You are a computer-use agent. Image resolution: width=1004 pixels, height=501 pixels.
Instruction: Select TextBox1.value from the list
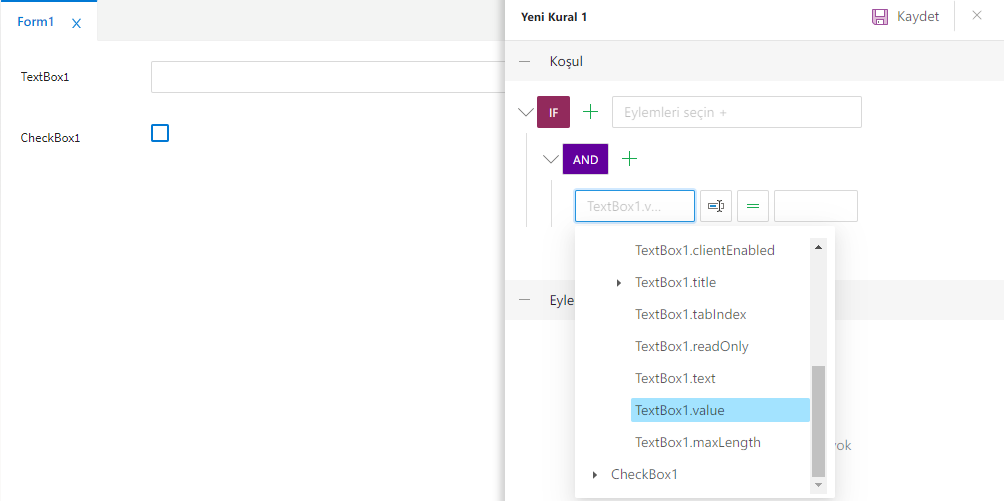(x=680, y=410)
